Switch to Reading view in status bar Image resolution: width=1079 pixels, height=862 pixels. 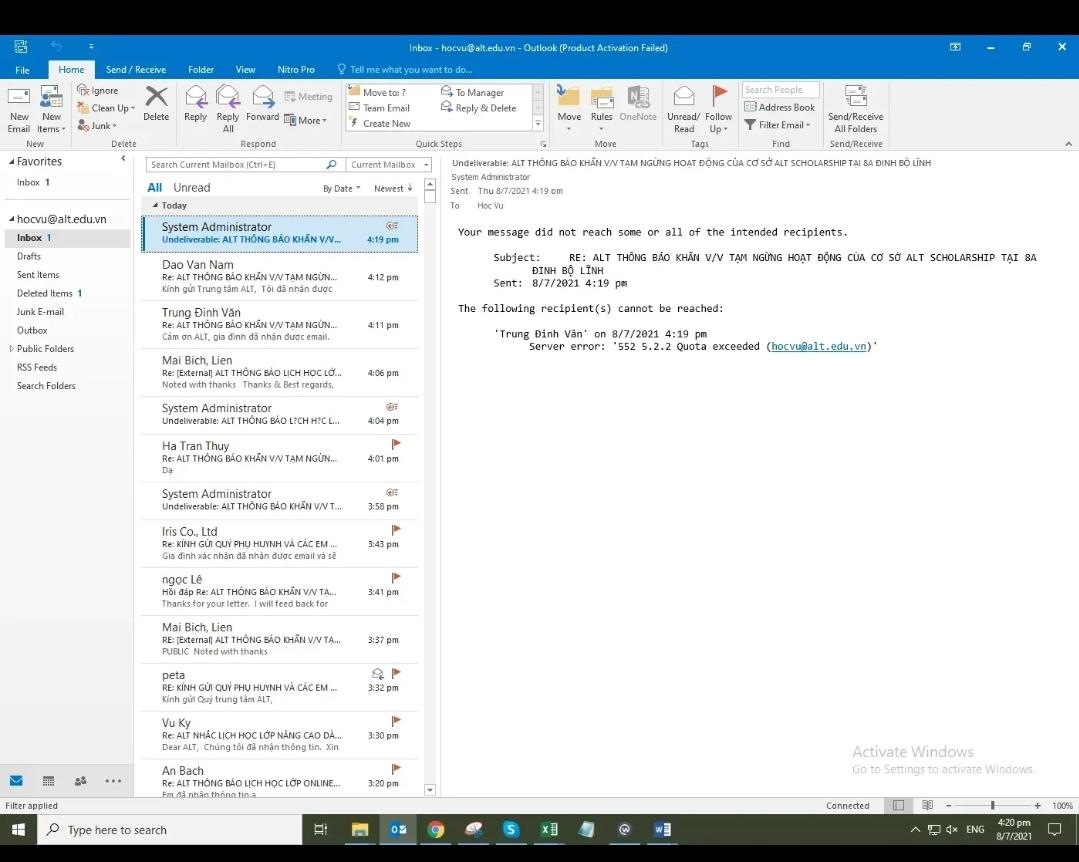tap(927, 806)
